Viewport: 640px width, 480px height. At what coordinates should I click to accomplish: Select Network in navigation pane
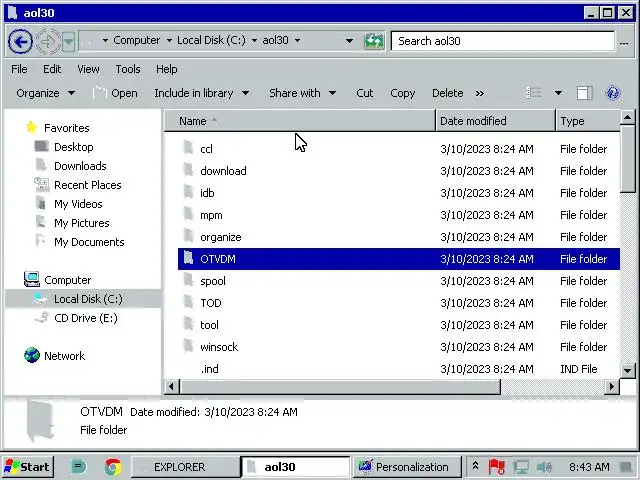tap(64, 356)
